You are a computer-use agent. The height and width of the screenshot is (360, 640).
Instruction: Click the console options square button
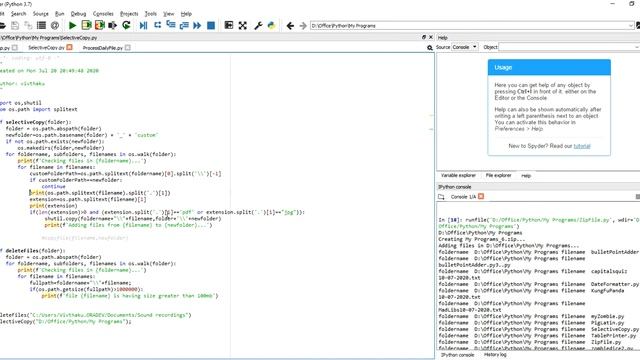(638, 197)
